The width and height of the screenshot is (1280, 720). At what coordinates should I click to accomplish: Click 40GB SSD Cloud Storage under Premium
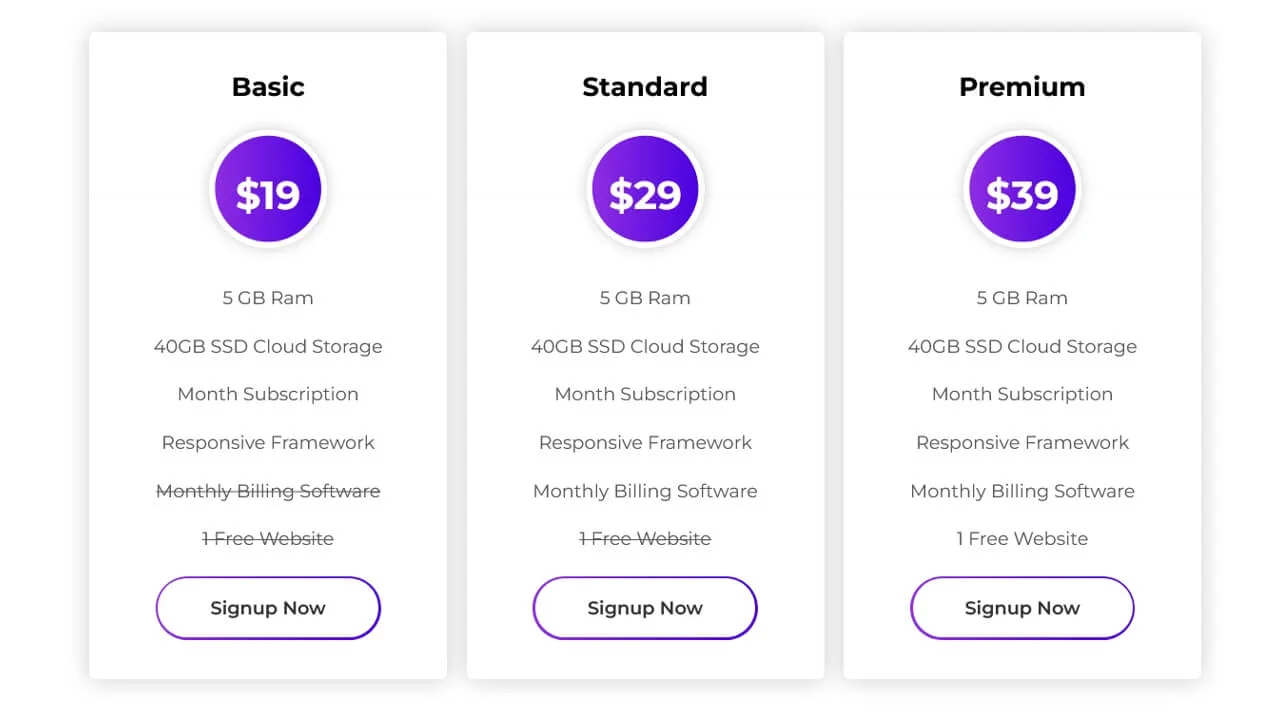1021,346
